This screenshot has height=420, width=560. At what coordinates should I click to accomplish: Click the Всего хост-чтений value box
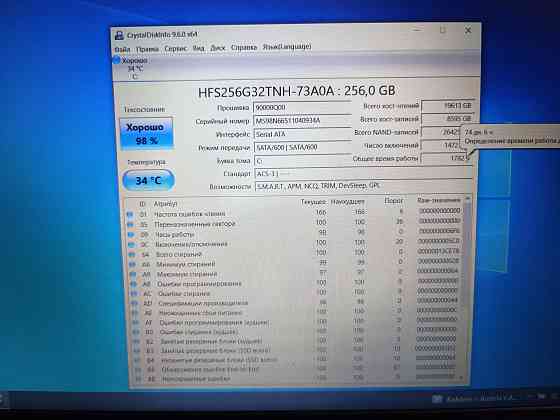pyautogui.click(x=448, y=106)
